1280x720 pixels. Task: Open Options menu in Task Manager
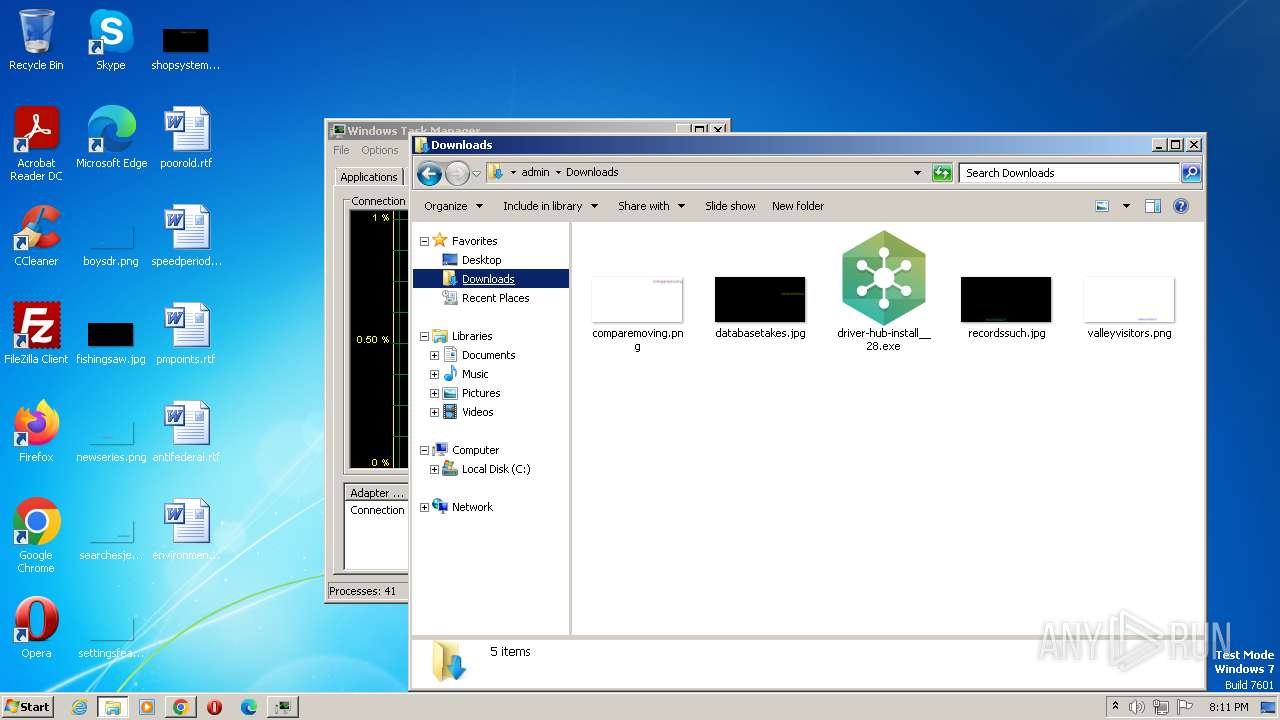tap(380, 150)
